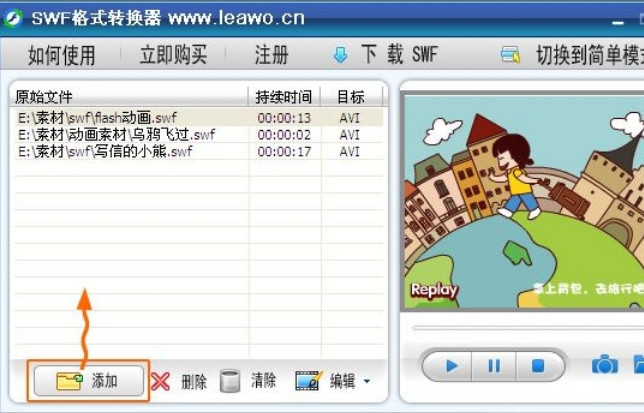This screenshot has height=413, width=644.
Task: Switch to simple mode via 切换到简单模式
Action: coord(590,55)
